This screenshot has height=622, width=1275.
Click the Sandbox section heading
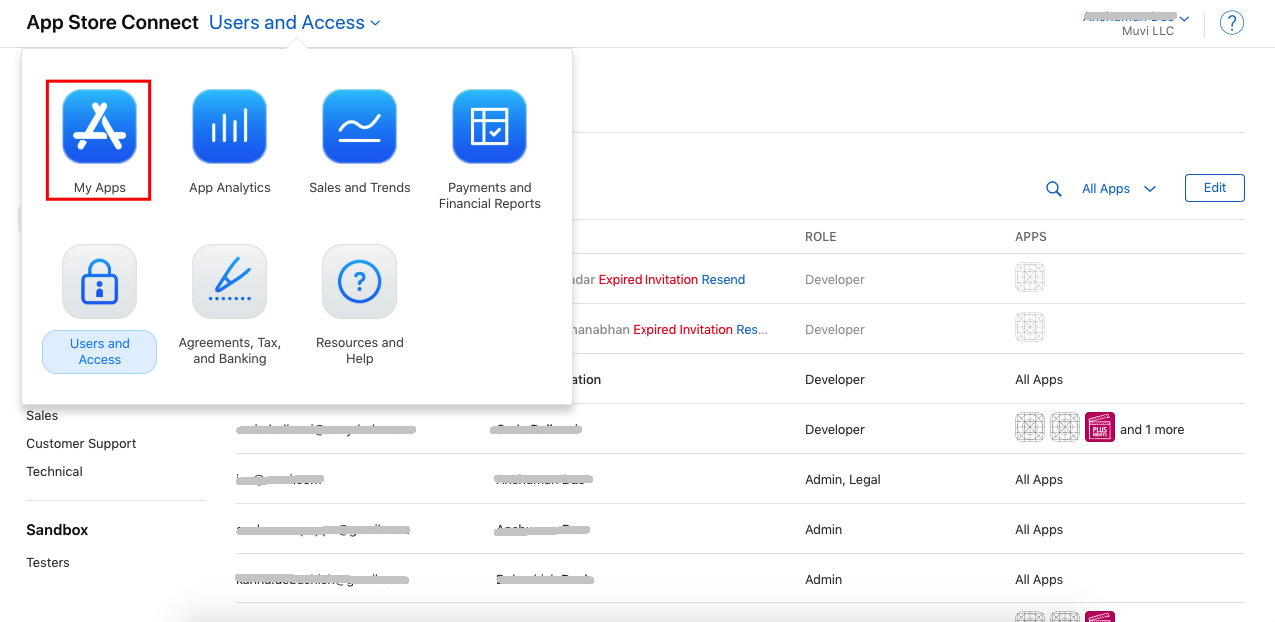pyautogui.click(x=57, y=530)
